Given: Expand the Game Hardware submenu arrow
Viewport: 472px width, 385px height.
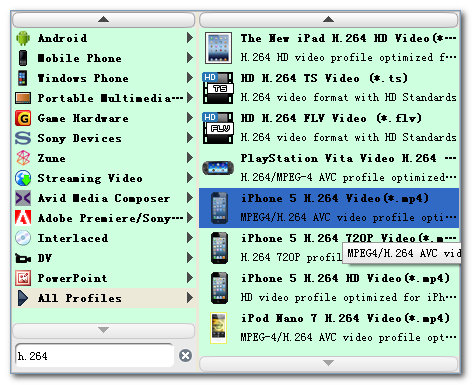Looking at the screenshot, I should point(190,118).
